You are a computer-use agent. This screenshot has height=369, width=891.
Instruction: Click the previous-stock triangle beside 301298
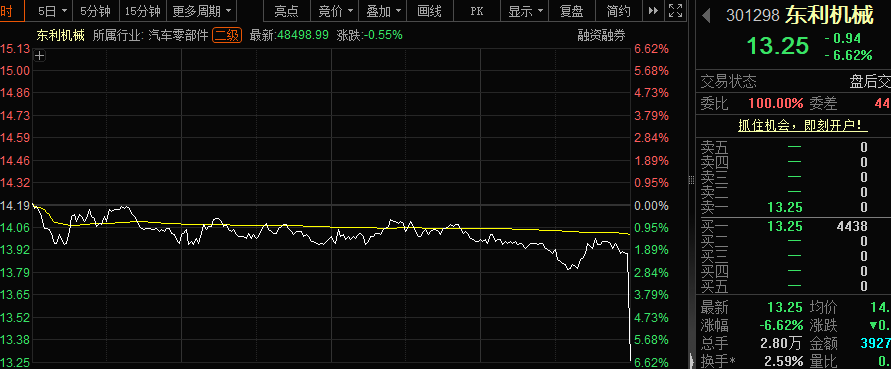click(706, 16)
